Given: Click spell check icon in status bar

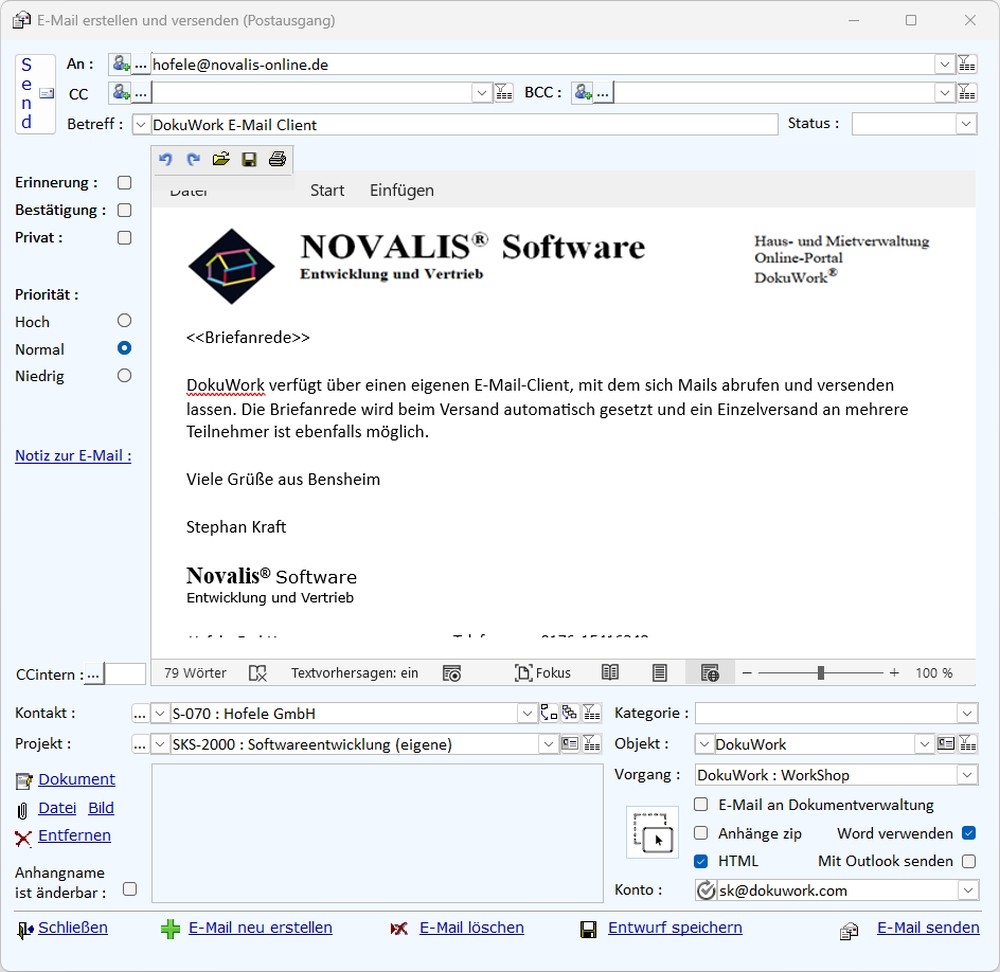Looking at the screenshot, I should pyautogui.click(x=258, y=673).
